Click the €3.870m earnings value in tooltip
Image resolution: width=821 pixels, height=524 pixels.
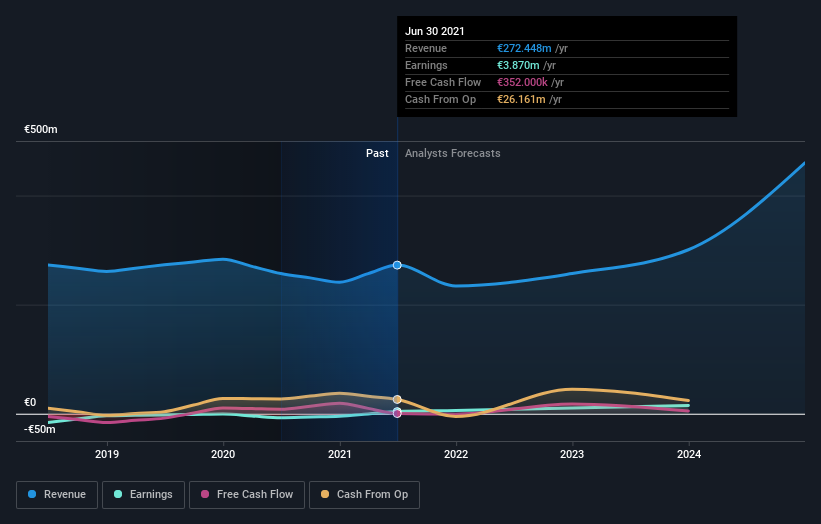(x=518, y=65)
